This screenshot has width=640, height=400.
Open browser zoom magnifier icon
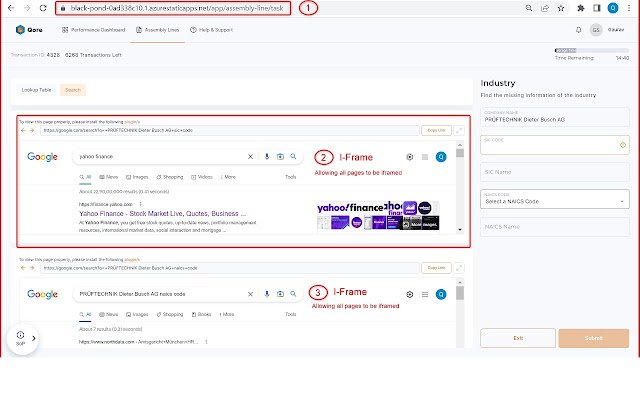[529, 8]
